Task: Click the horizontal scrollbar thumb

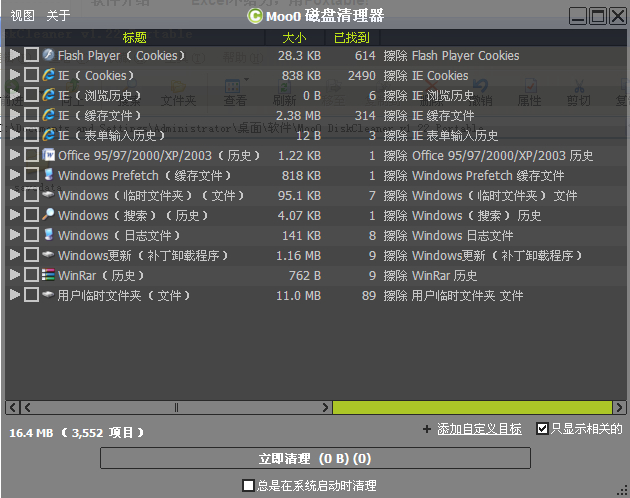Action: pyautogui.click(x=177, y=407)
